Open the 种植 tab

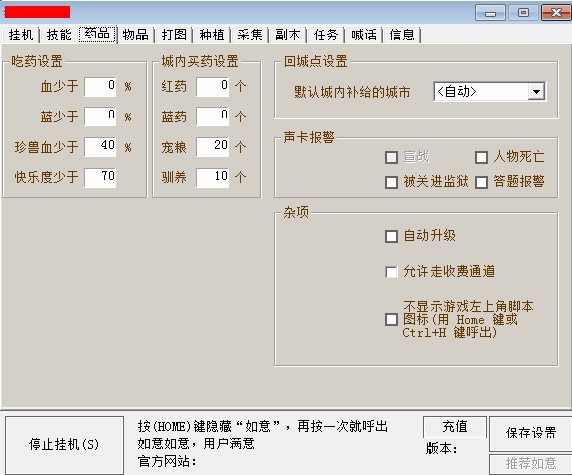tap(212, 35)
